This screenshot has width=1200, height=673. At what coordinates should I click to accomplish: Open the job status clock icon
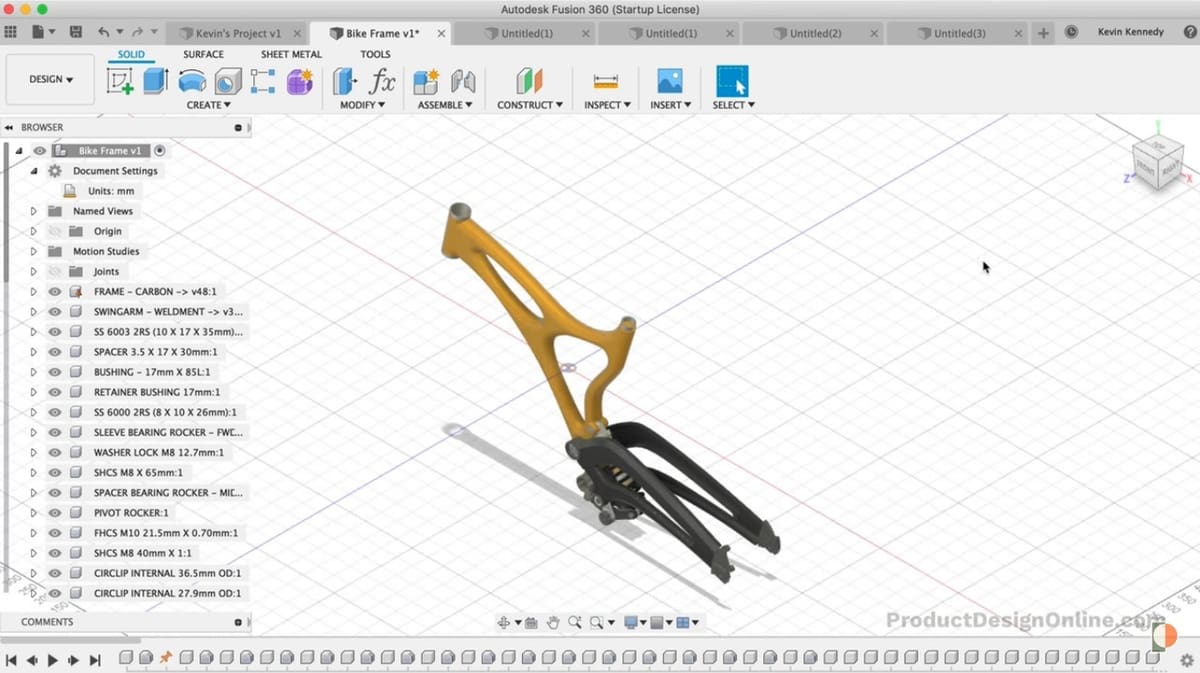(x=1071, y=32)
